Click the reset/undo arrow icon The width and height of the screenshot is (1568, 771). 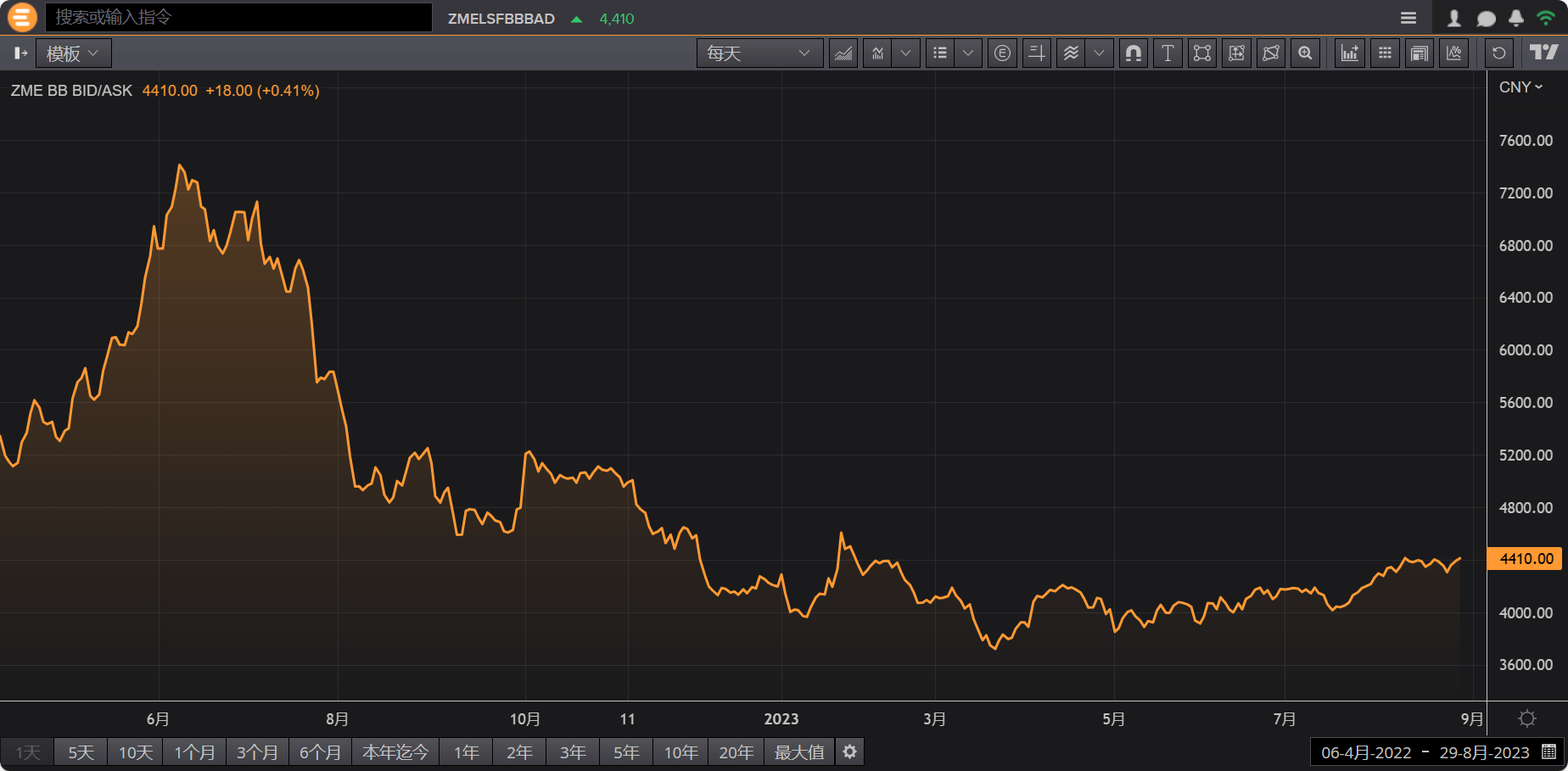pos(1499,53)
